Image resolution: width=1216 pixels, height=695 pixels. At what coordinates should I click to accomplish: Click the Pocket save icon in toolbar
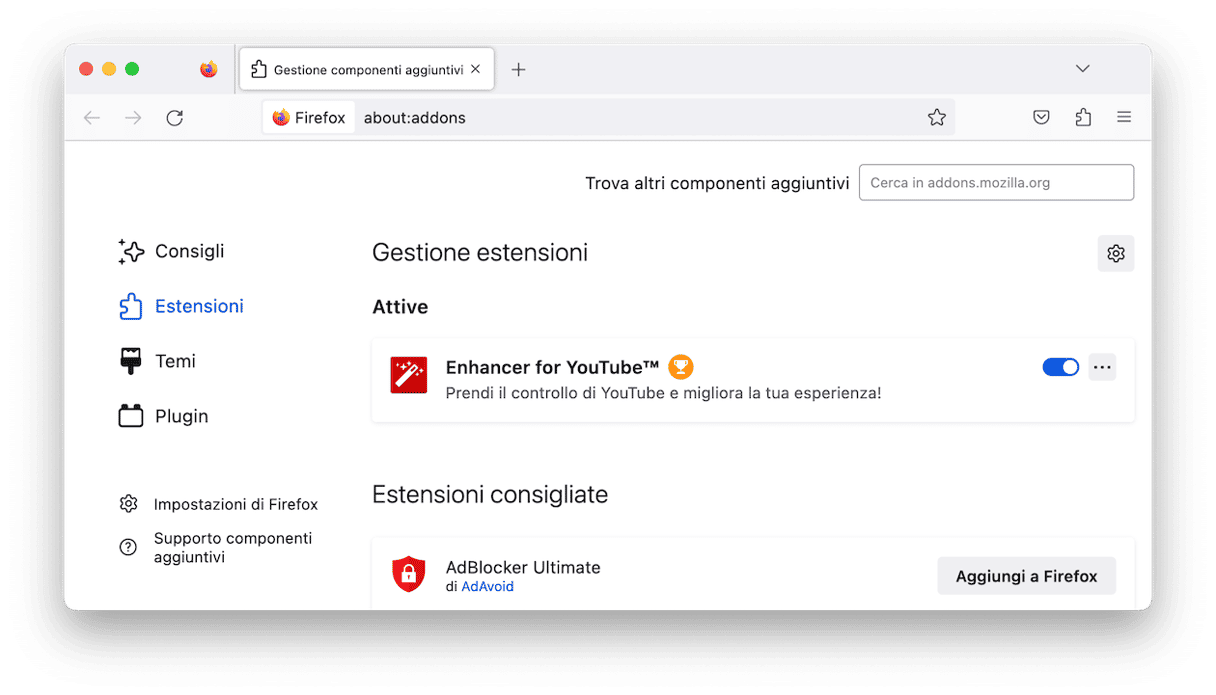1041,118
